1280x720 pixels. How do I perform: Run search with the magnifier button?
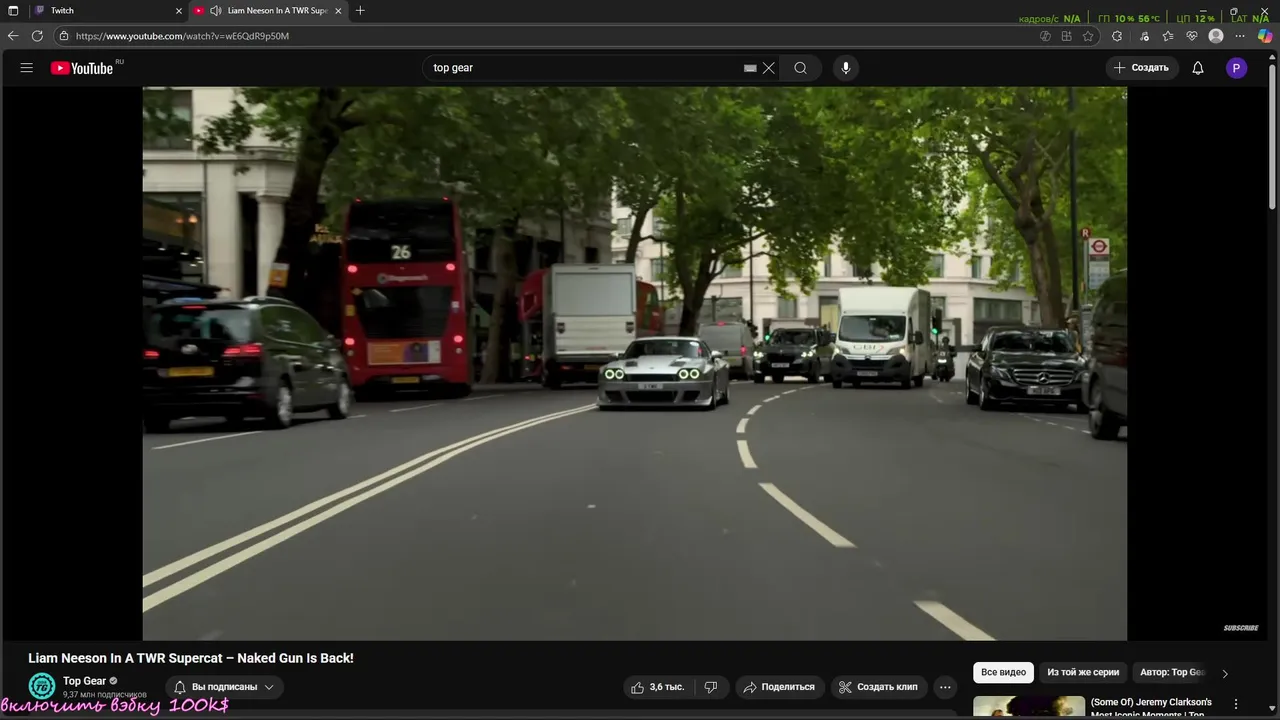[800, 68]
